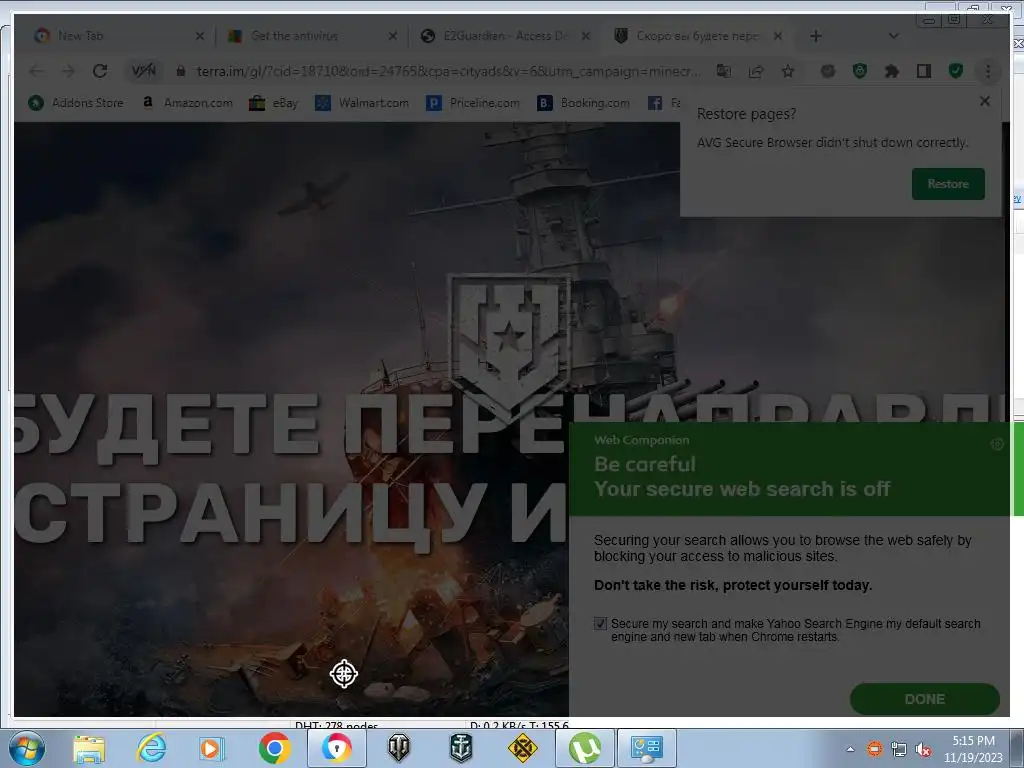Uncheck the Yahoo Search Engine default checkbox
Viewport: 1024px width, 768px height.
[x=600, y=624]
